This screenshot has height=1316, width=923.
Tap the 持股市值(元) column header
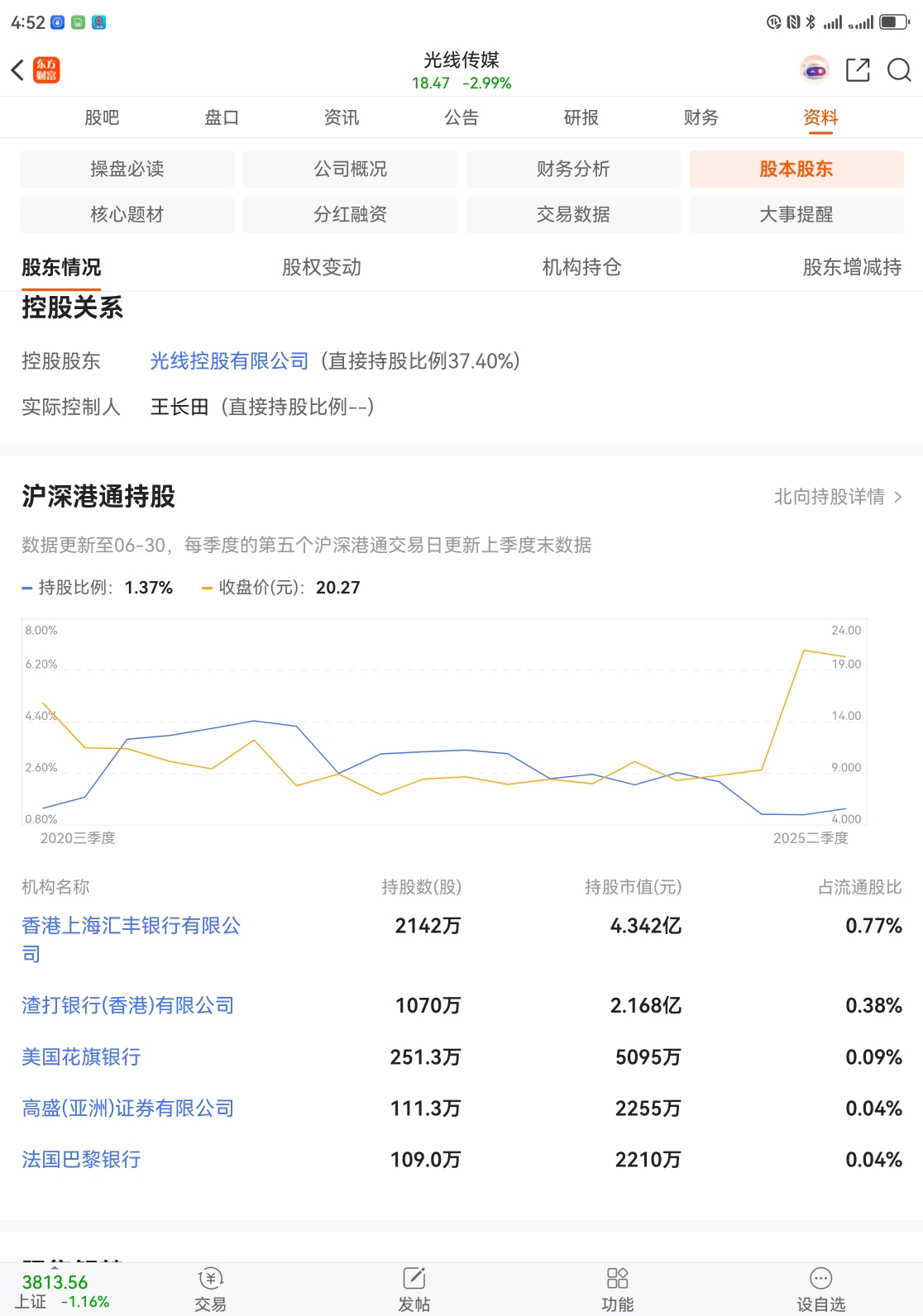633,887
